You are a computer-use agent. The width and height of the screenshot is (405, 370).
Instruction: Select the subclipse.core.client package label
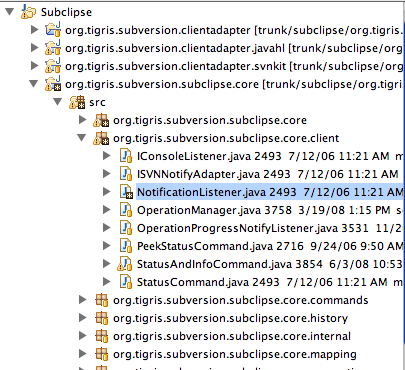[226, 138]
